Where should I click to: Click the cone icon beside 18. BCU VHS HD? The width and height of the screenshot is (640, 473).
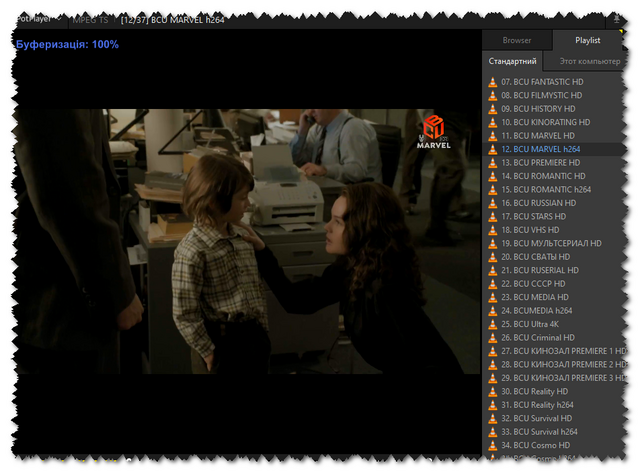(x=493, y=230)
